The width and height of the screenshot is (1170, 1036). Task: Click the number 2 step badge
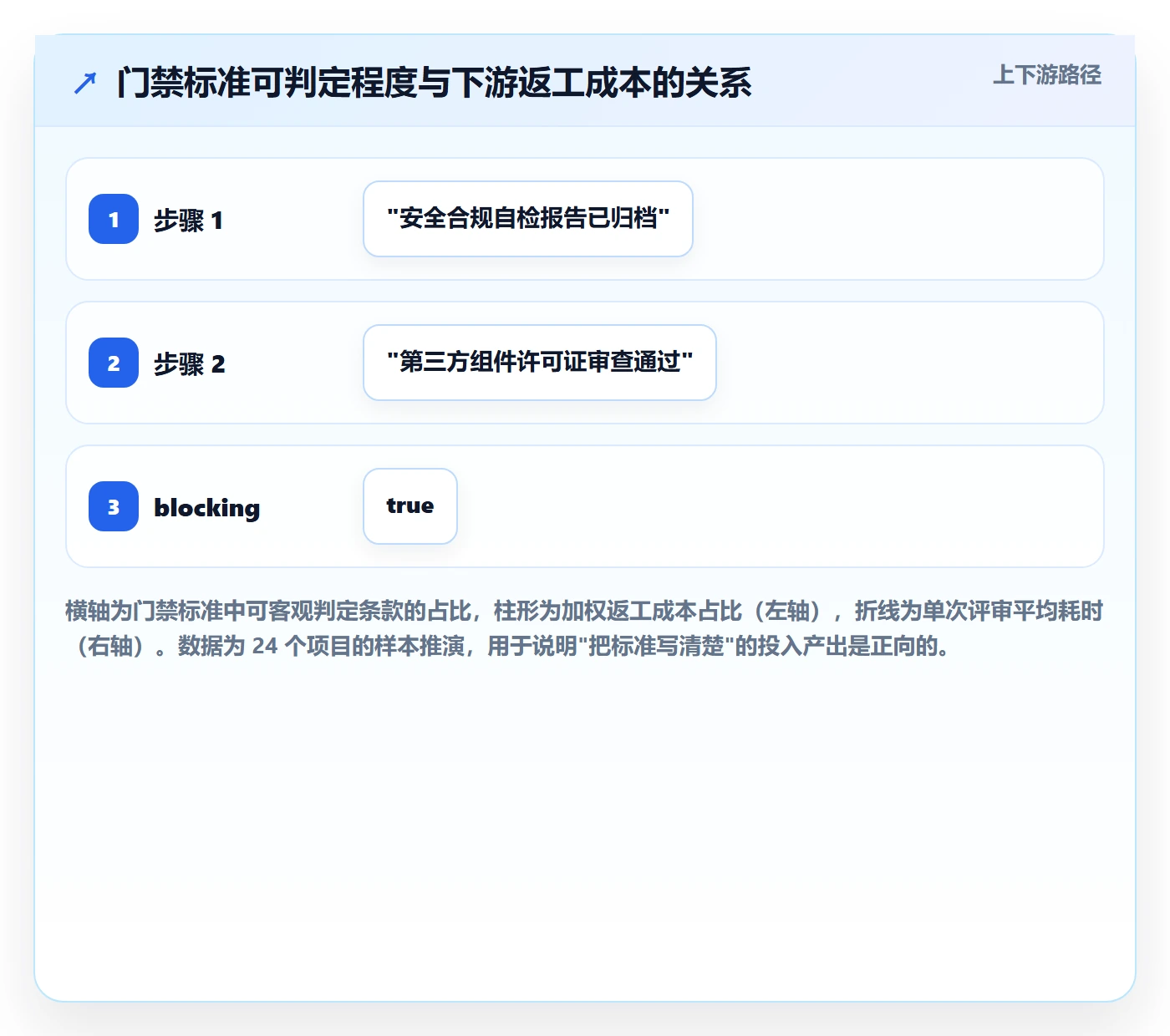pos(114,363)
